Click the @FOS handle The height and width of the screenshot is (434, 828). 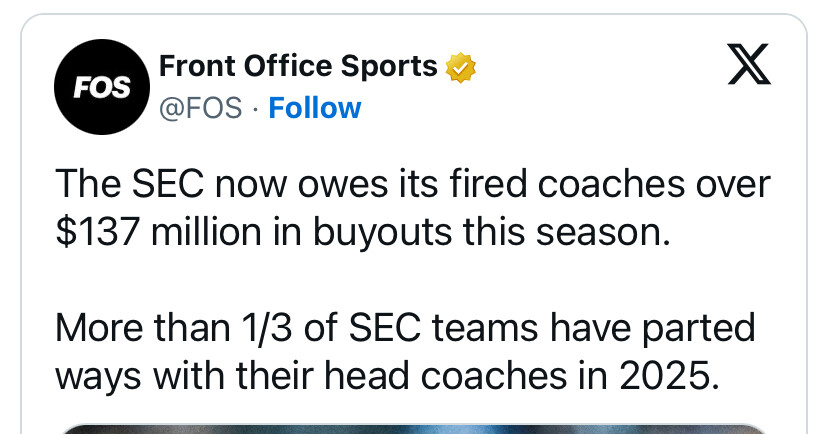pyautogui.click(x=201, y=108)
